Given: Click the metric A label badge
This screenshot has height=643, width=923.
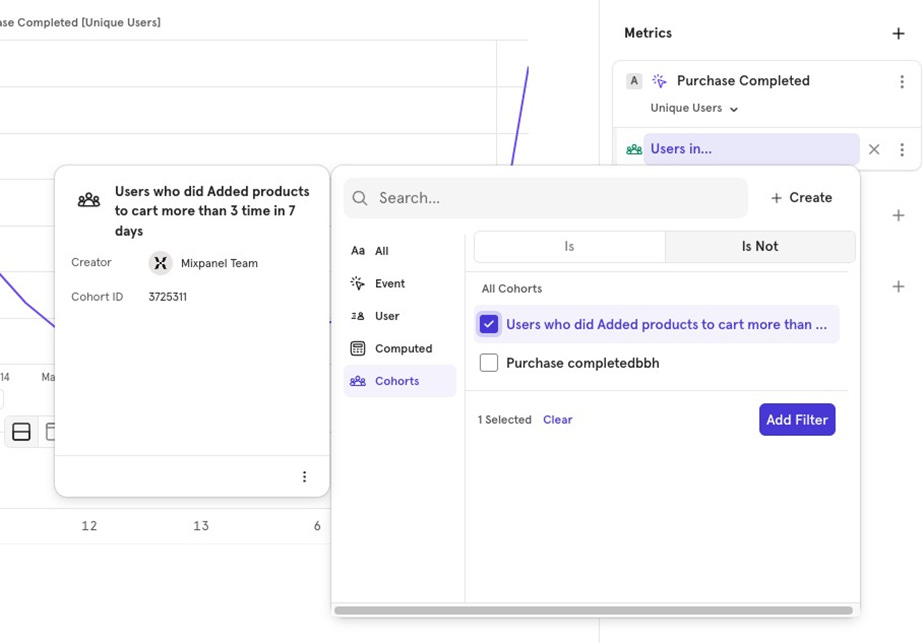Looking at the screenshot, I should point(634,81).
